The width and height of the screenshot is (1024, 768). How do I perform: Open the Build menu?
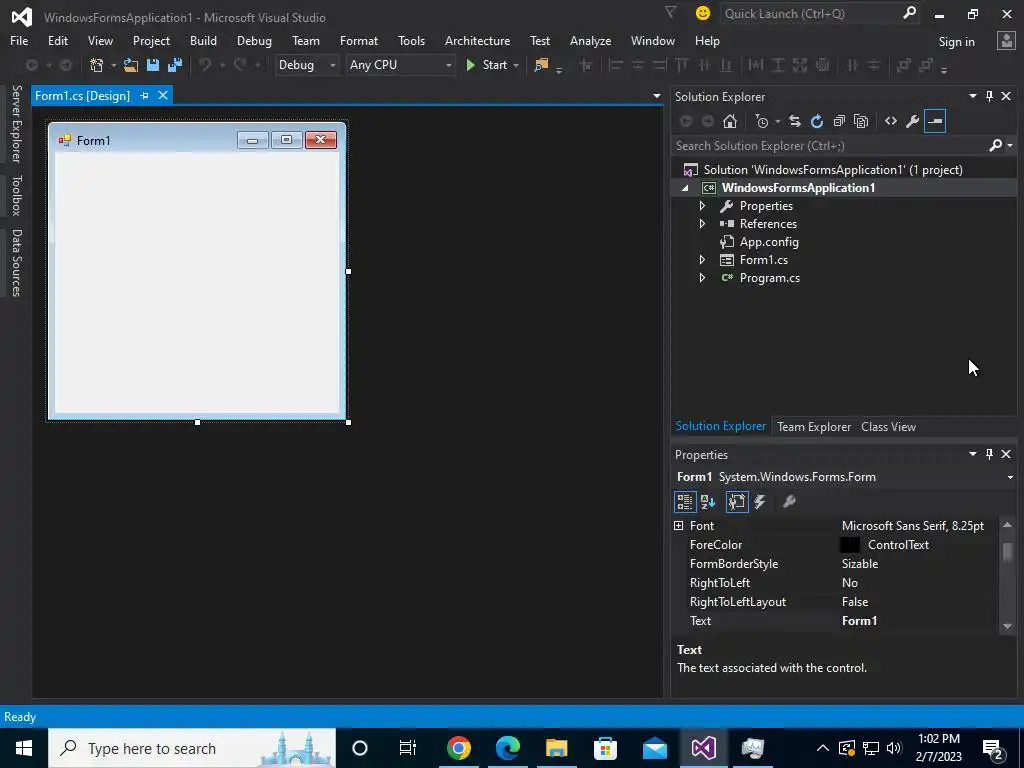(x=203, y=40)
